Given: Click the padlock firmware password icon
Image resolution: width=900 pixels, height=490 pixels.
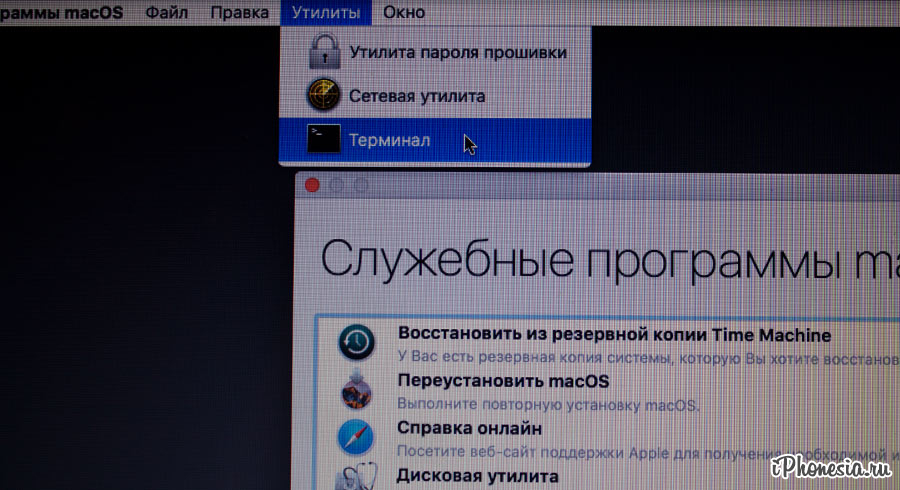Looking at the screenshot, I should tap(324, 52).
